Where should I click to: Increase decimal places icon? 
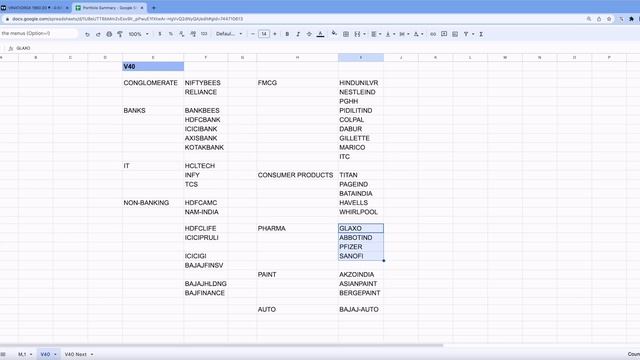pos(193,34)
